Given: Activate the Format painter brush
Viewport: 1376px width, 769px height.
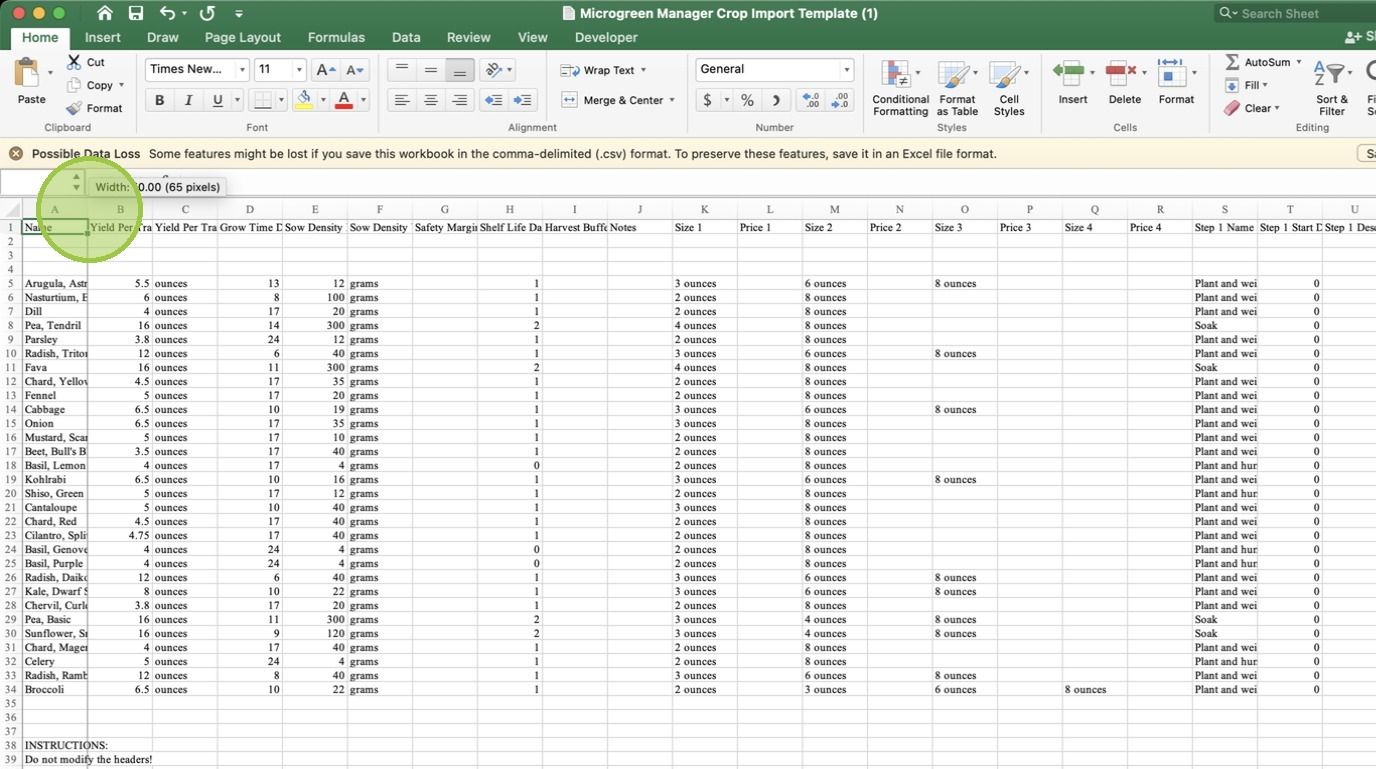Looking at the screenshot, I should click(x=74, y=108).
